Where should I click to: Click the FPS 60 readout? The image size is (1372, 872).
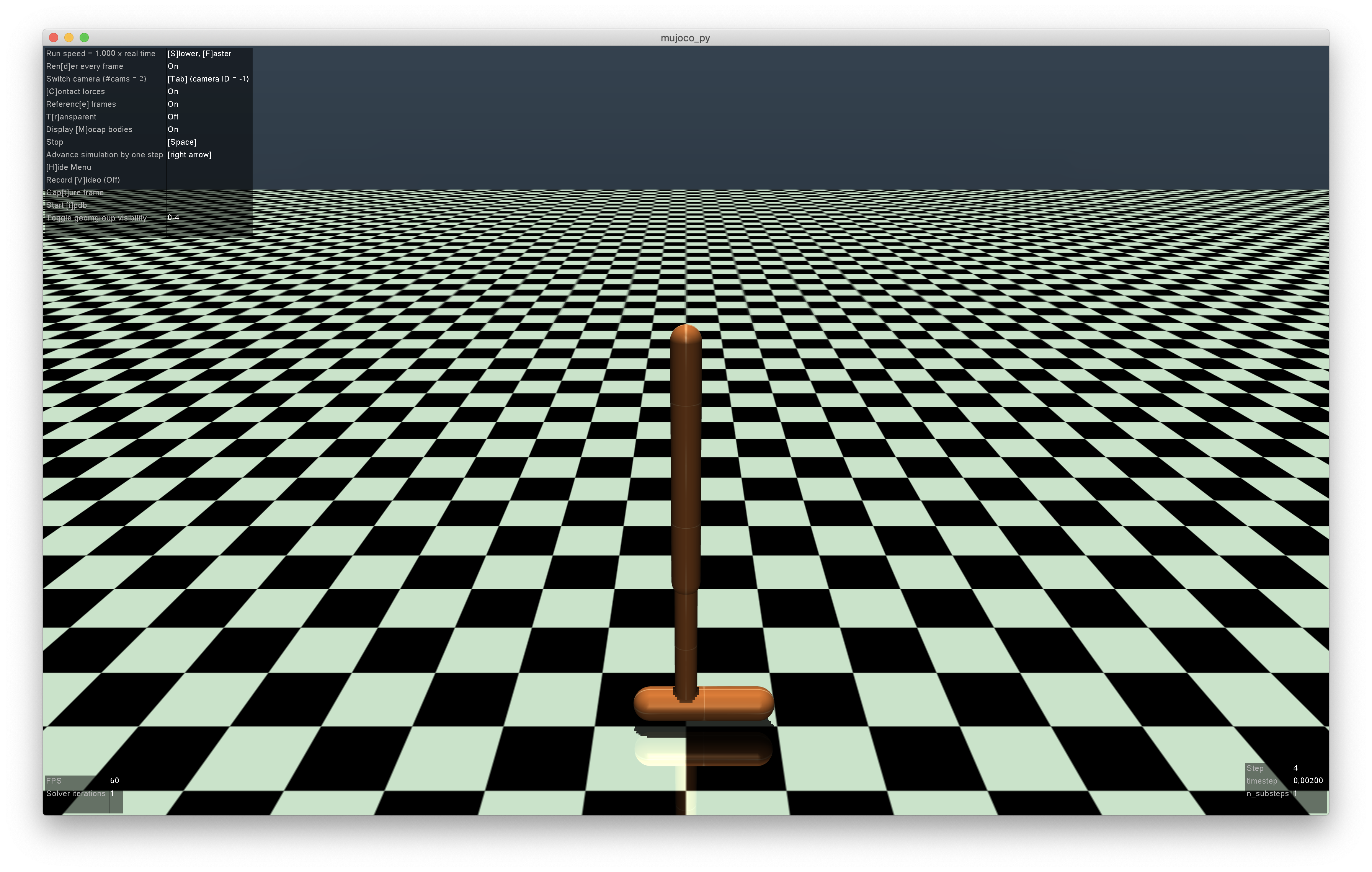[x=114, y=781]
